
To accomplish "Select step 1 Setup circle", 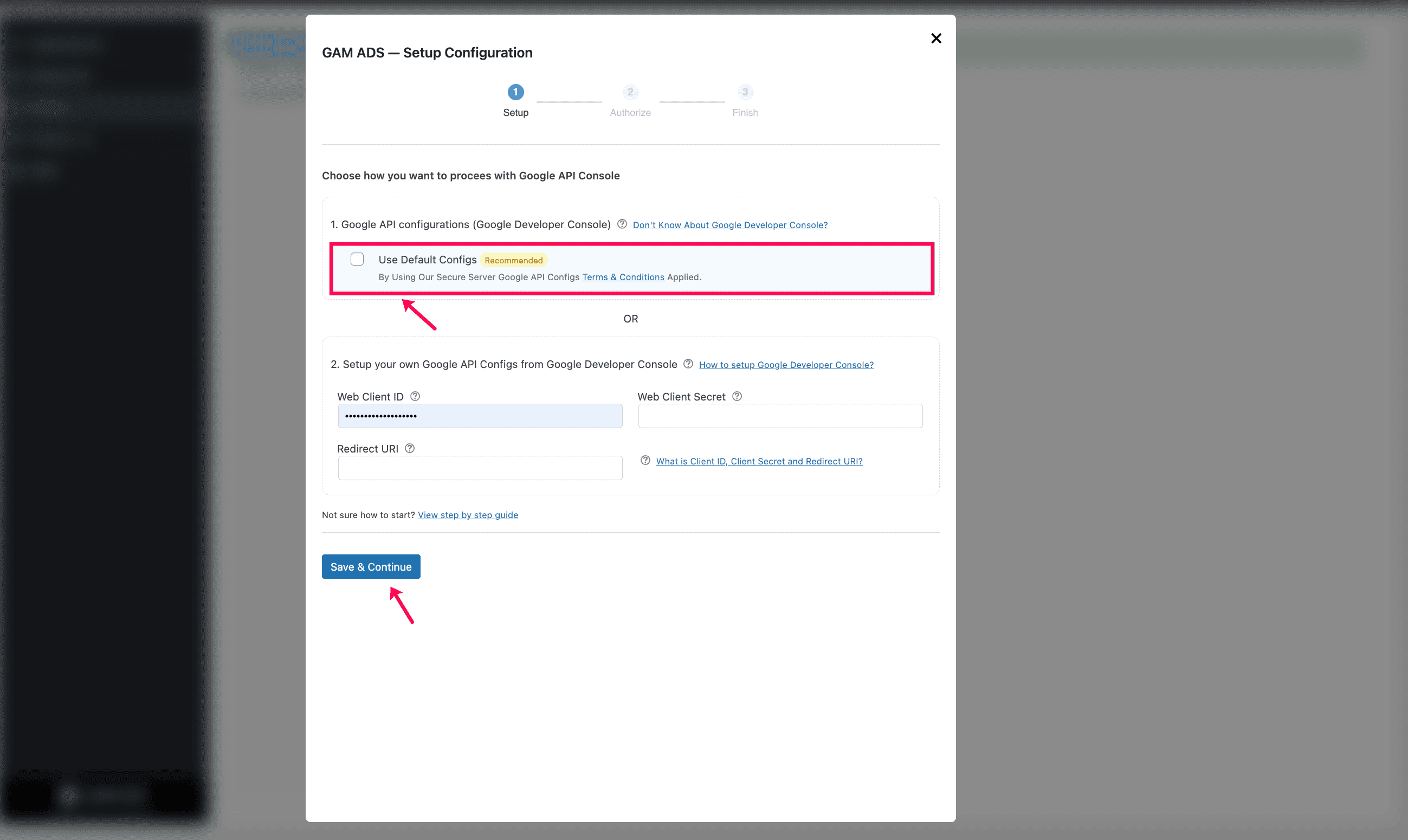I will tap(515, 92).
